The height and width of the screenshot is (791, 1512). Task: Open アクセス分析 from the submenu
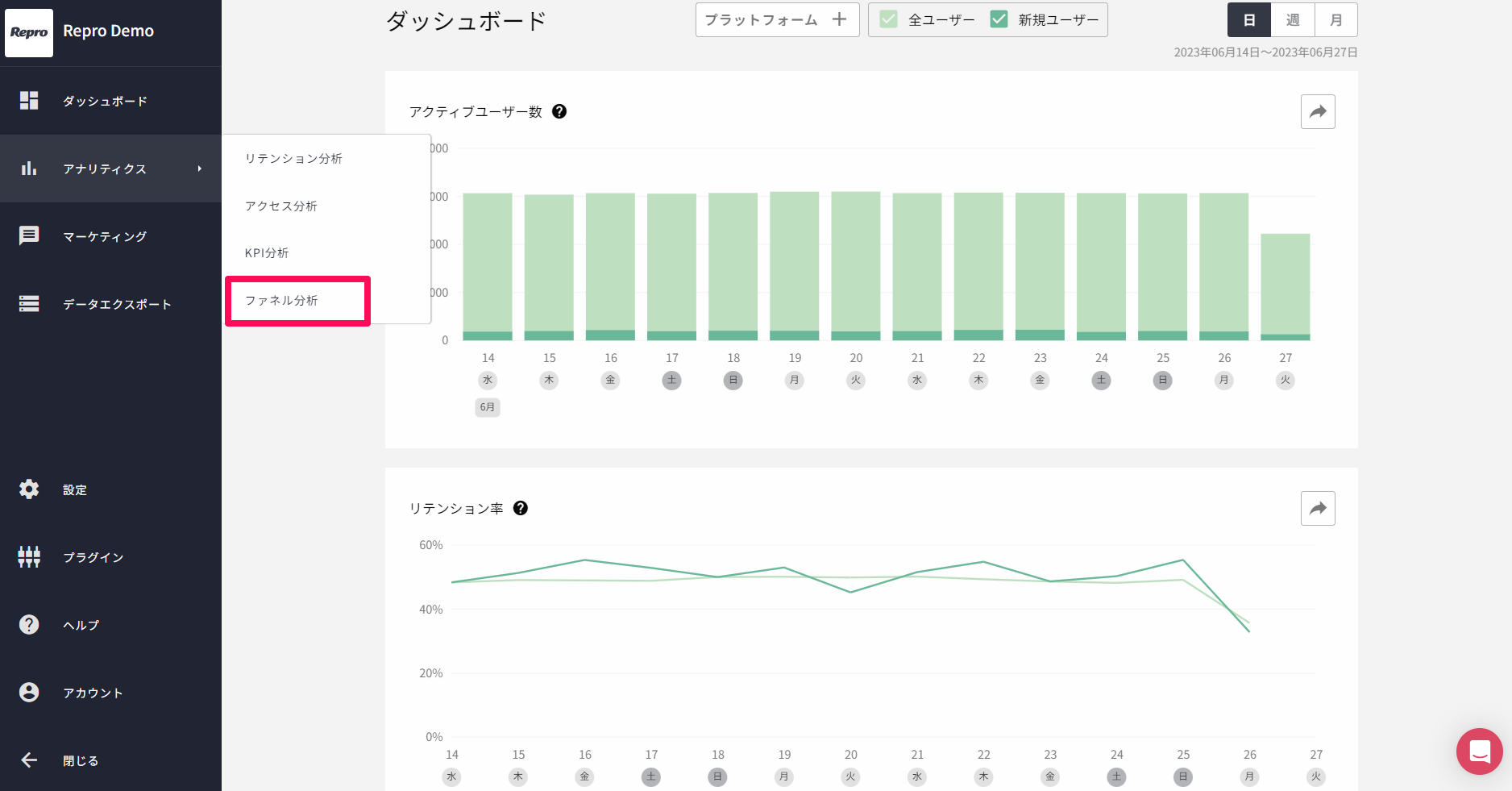281,206
